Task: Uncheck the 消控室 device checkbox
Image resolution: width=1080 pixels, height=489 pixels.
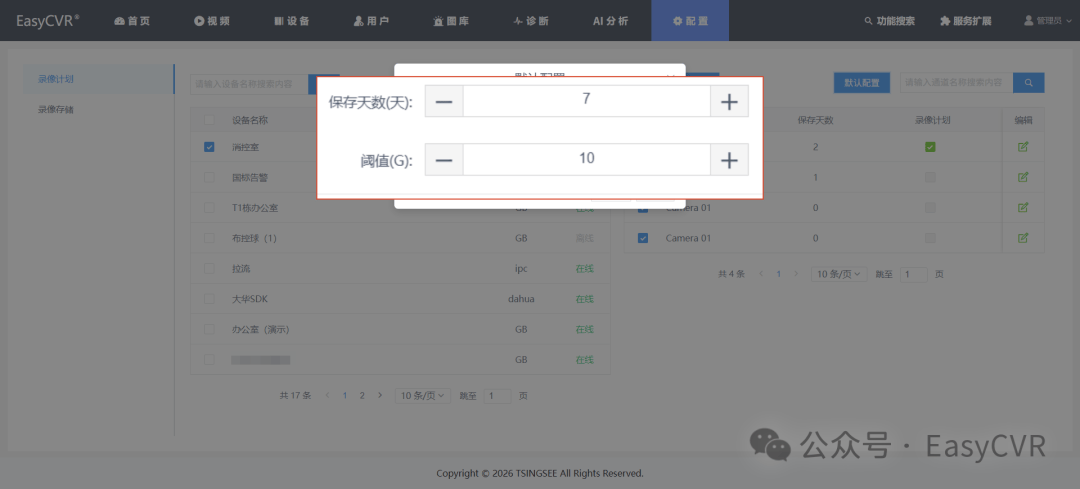Action: click(x=209, y=147)
